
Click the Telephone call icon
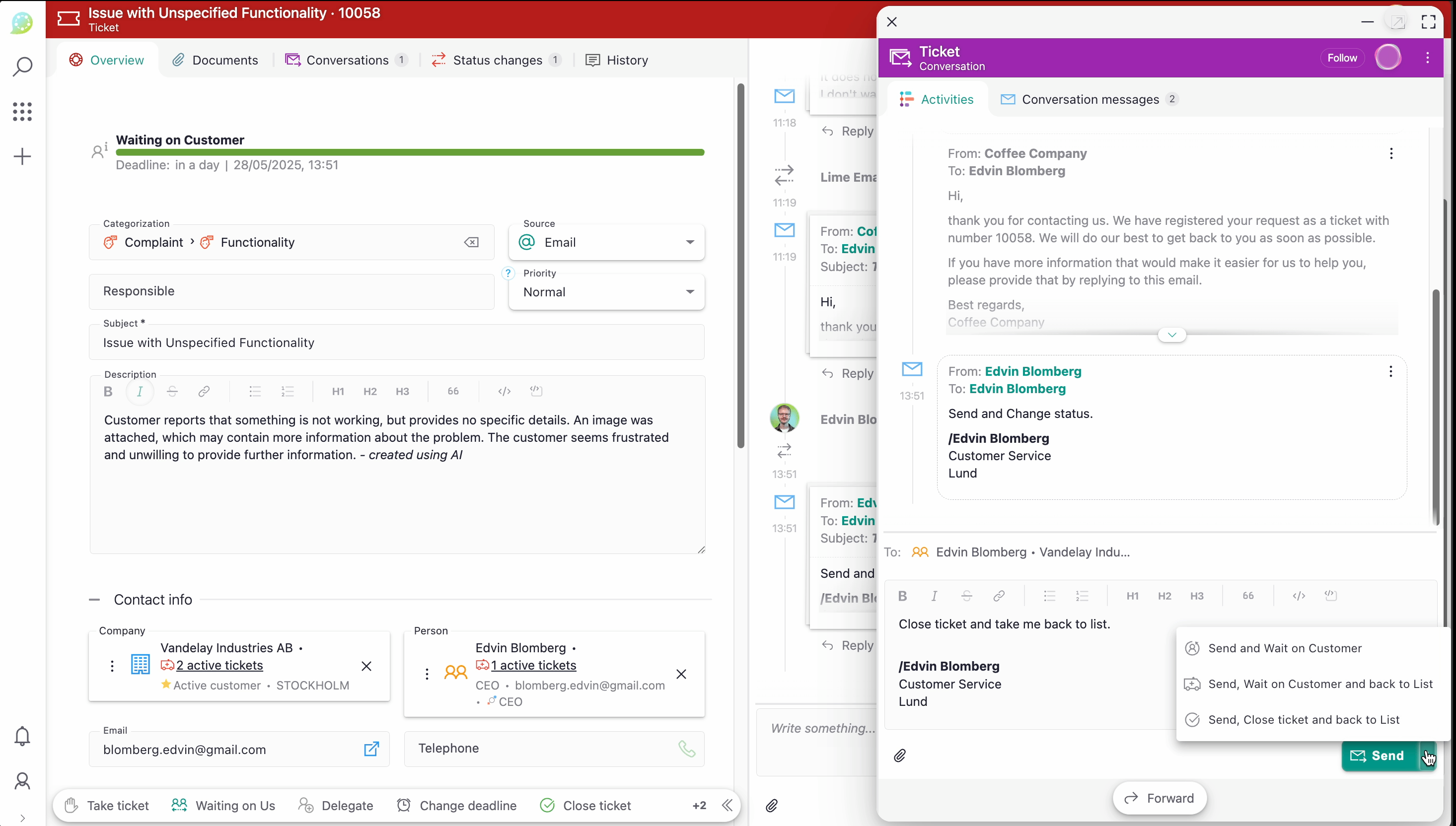pyautogui.click(x=687, y=749)
